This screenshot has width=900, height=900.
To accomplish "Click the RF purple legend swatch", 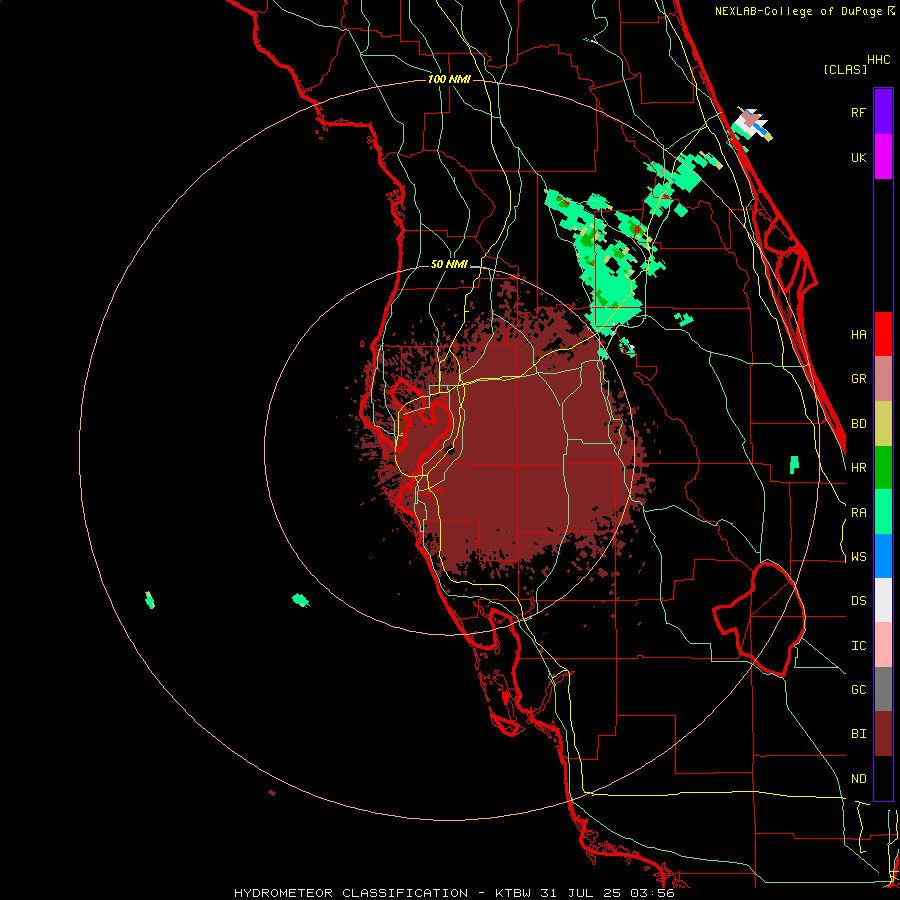I will click(883, 112).
